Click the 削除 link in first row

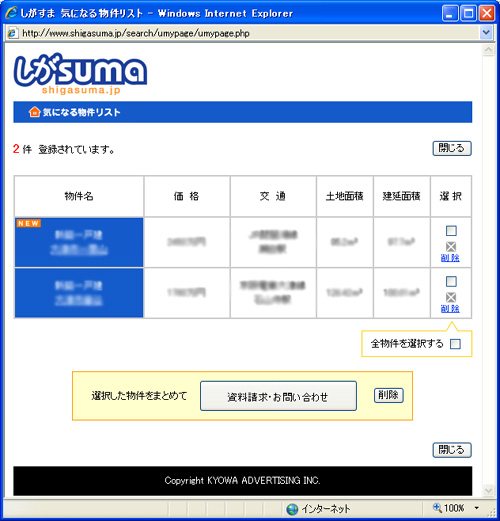click(450, 258)
